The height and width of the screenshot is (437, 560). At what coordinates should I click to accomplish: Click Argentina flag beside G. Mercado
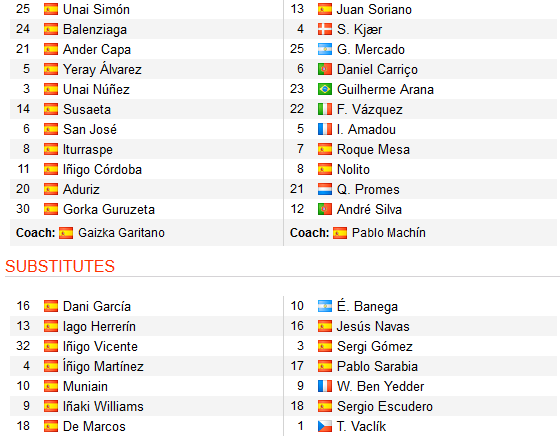point(325,49)
